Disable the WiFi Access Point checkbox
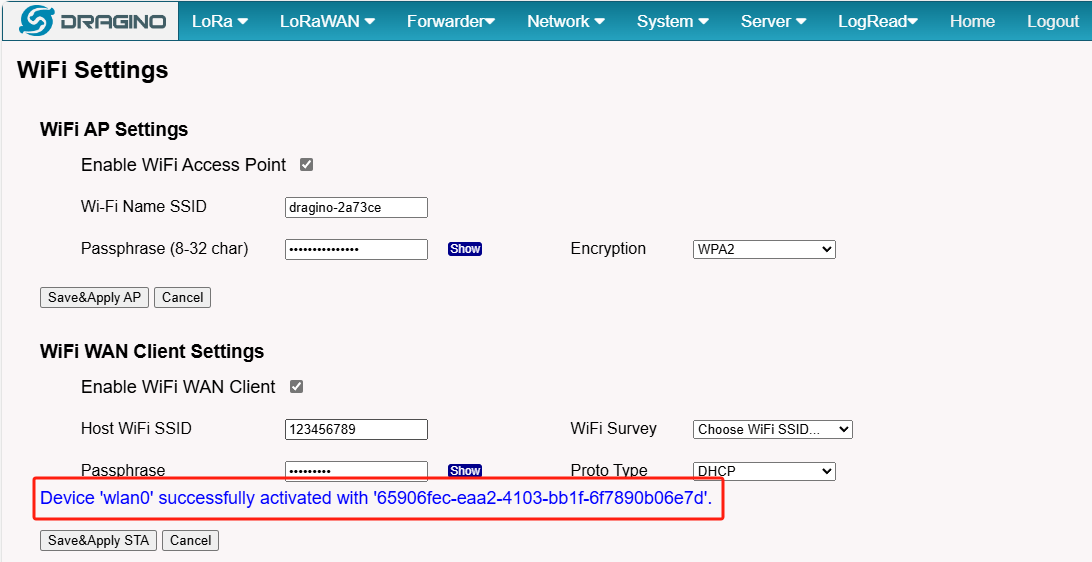The image size is (1092, 562). [306, 165]
